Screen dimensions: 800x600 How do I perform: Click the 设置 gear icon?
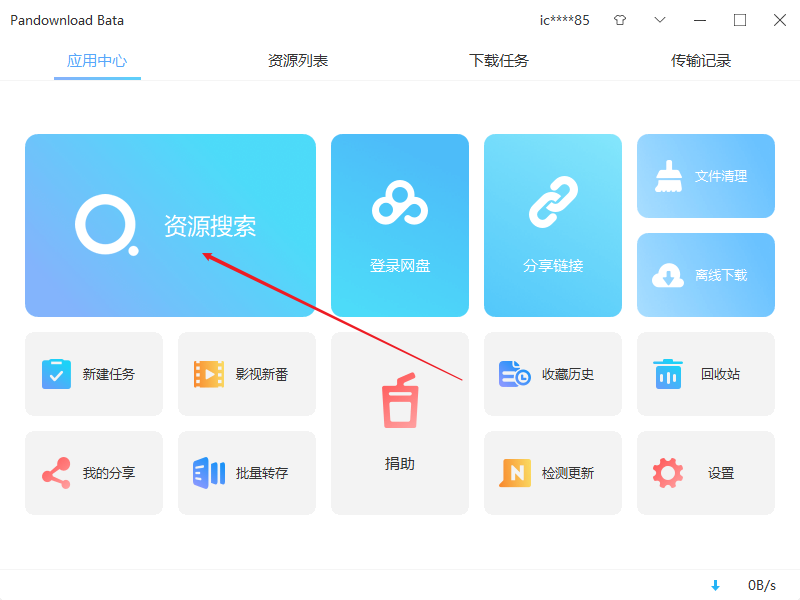click(668, 473)
